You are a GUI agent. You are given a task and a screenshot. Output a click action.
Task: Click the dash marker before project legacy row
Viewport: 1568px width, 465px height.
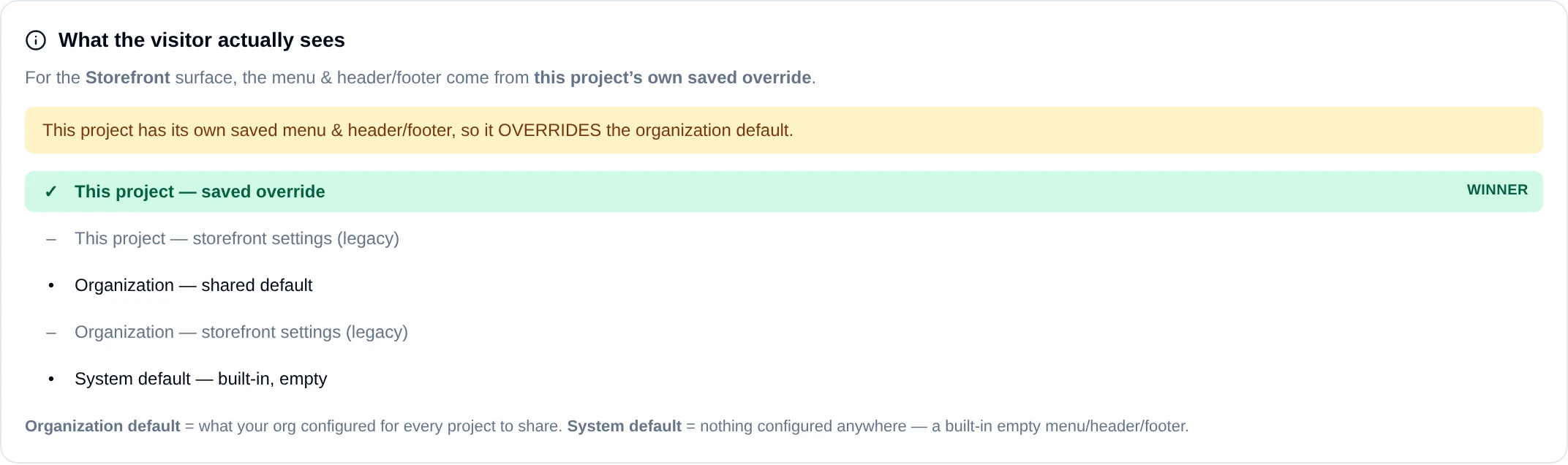point(51,239)
